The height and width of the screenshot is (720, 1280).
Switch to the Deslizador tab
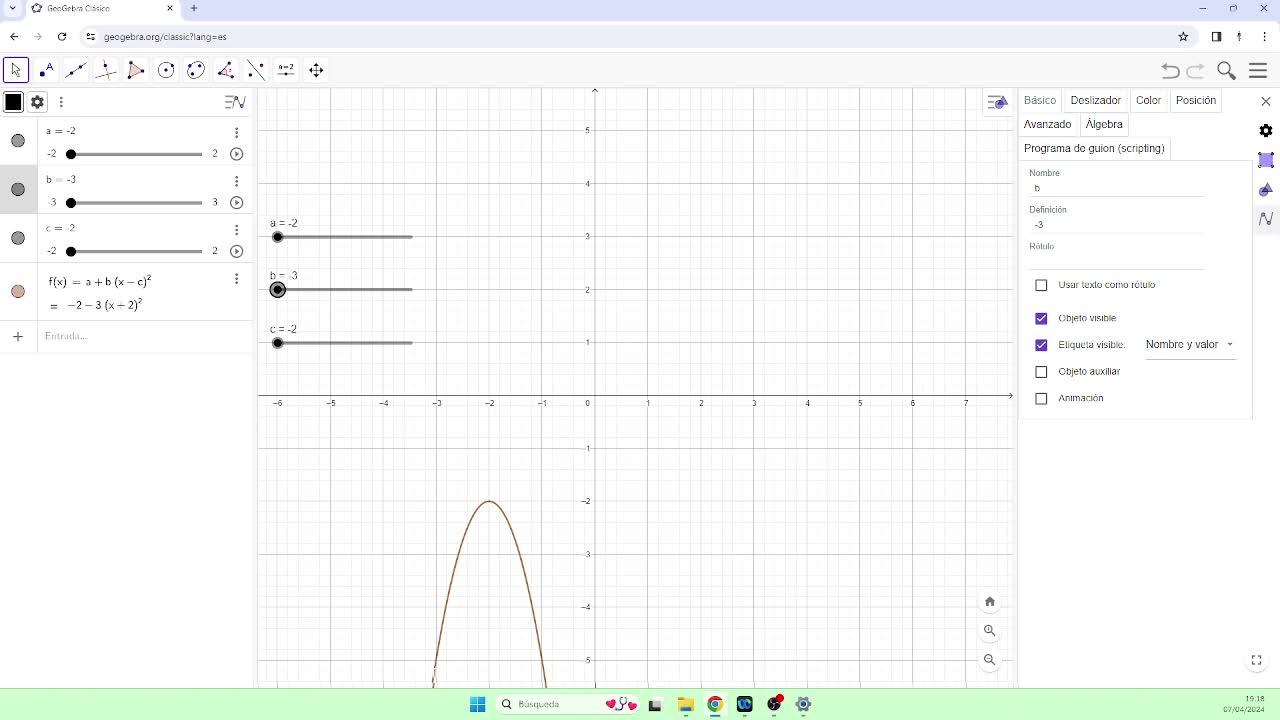(1096, 100)
